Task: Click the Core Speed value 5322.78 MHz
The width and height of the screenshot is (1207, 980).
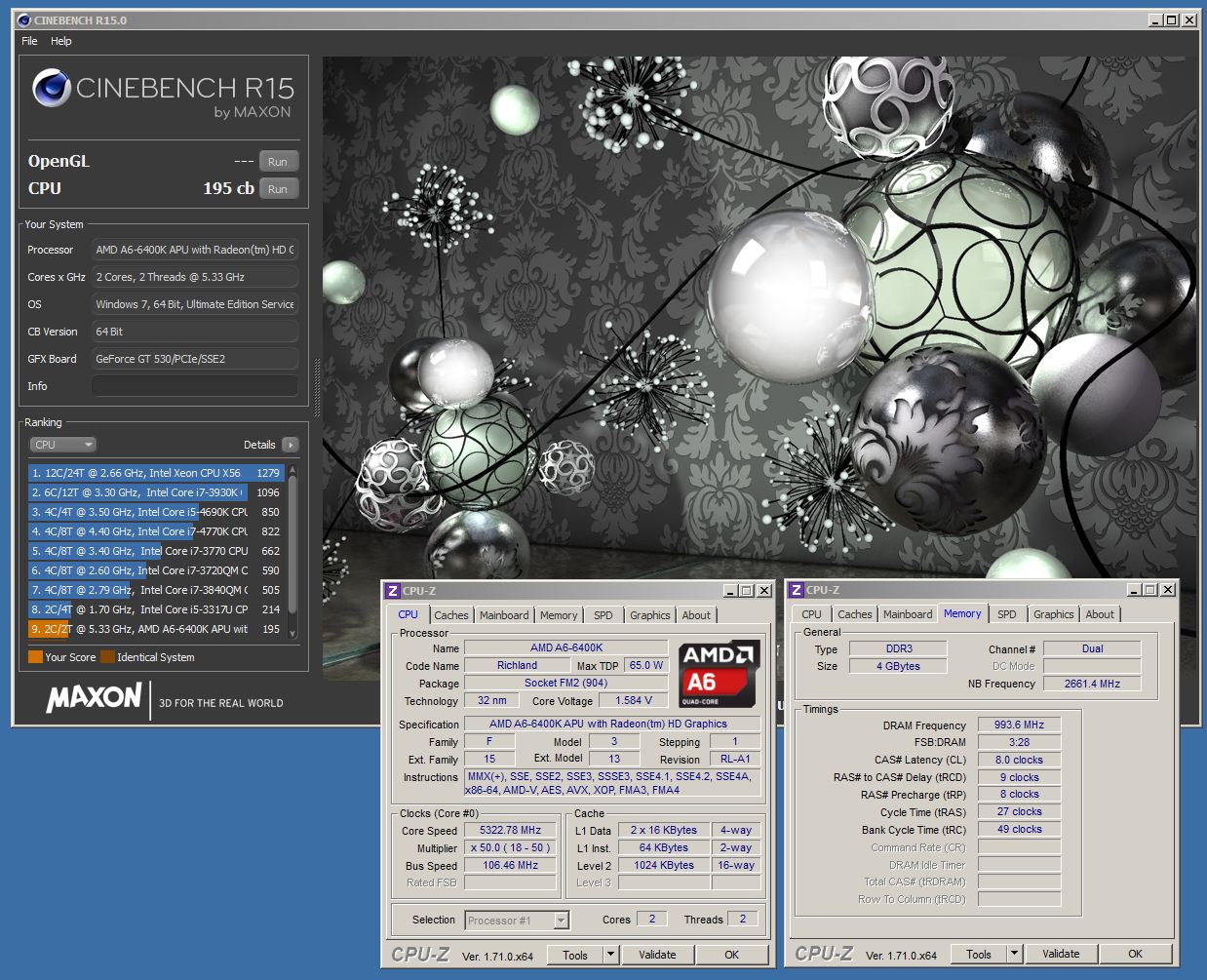Action: pyautogui.click(x=510, y=831)
